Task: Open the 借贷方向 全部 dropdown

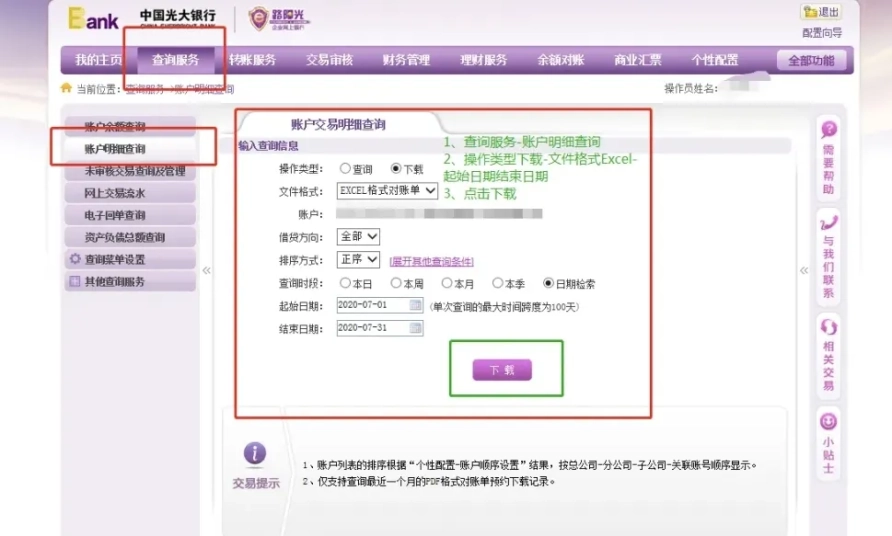Action: coord(358,236)
